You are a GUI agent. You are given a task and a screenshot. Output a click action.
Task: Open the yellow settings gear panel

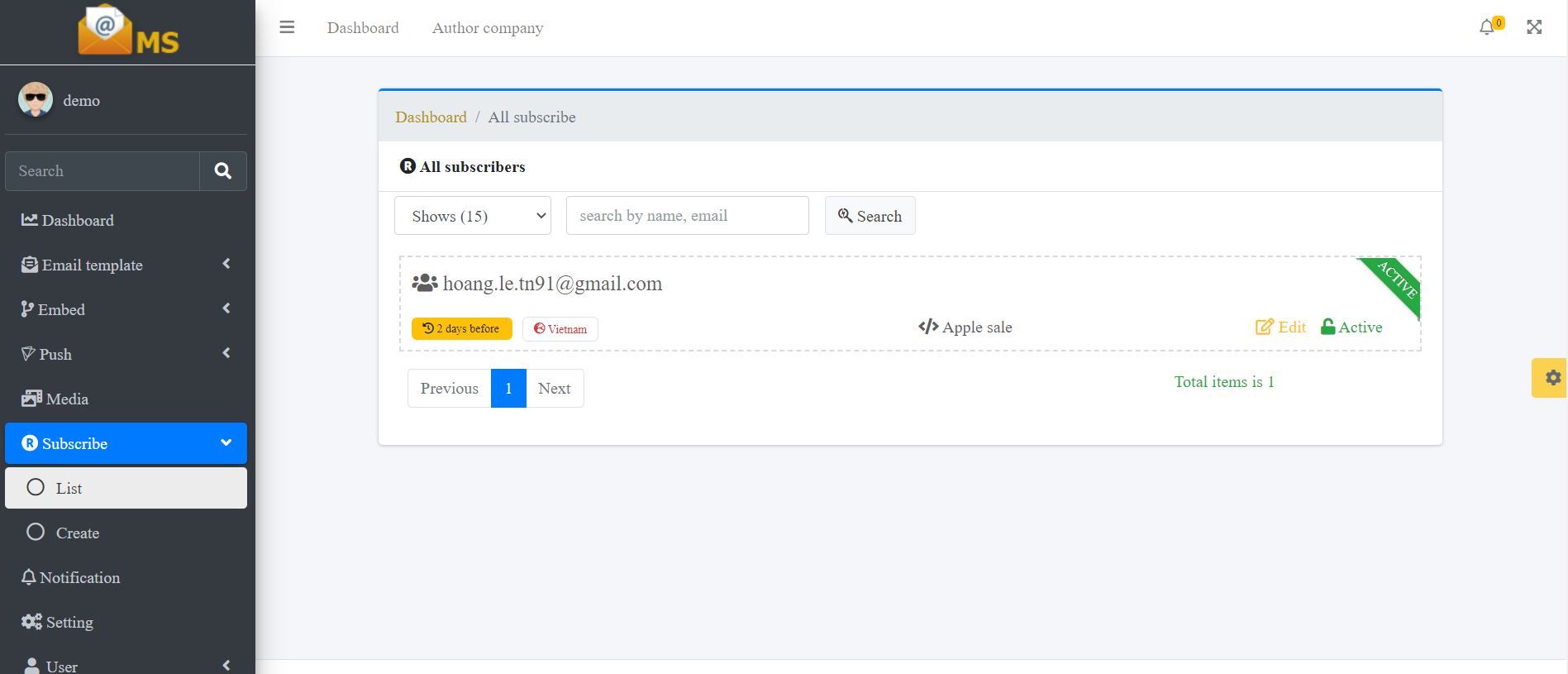(1551, 378)
